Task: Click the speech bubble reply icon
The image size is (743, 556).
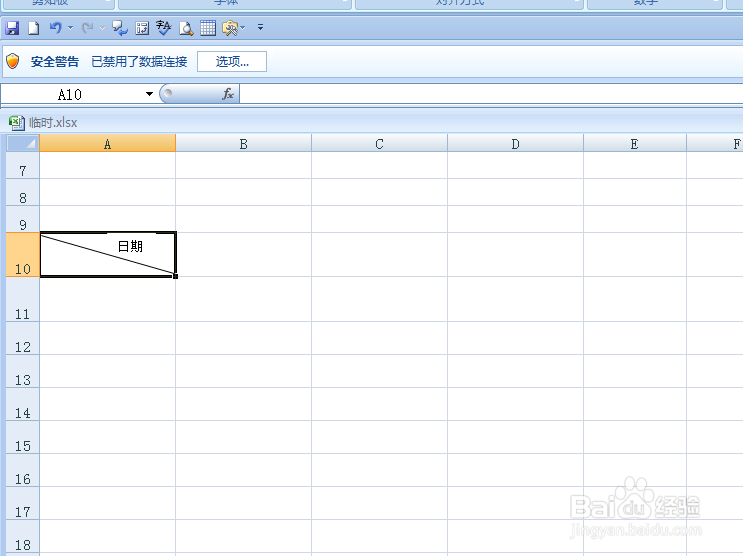Action: click(119, 28)
